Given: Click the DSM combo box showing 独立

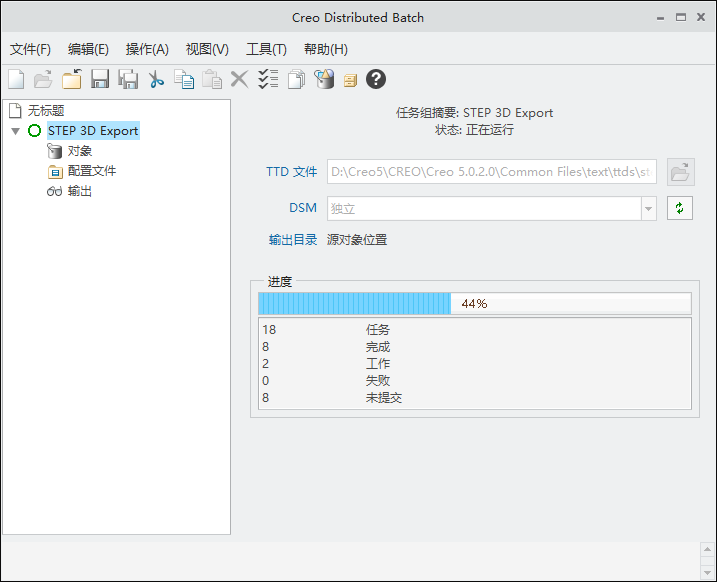Looking at the screenshot, I should 492,208.
